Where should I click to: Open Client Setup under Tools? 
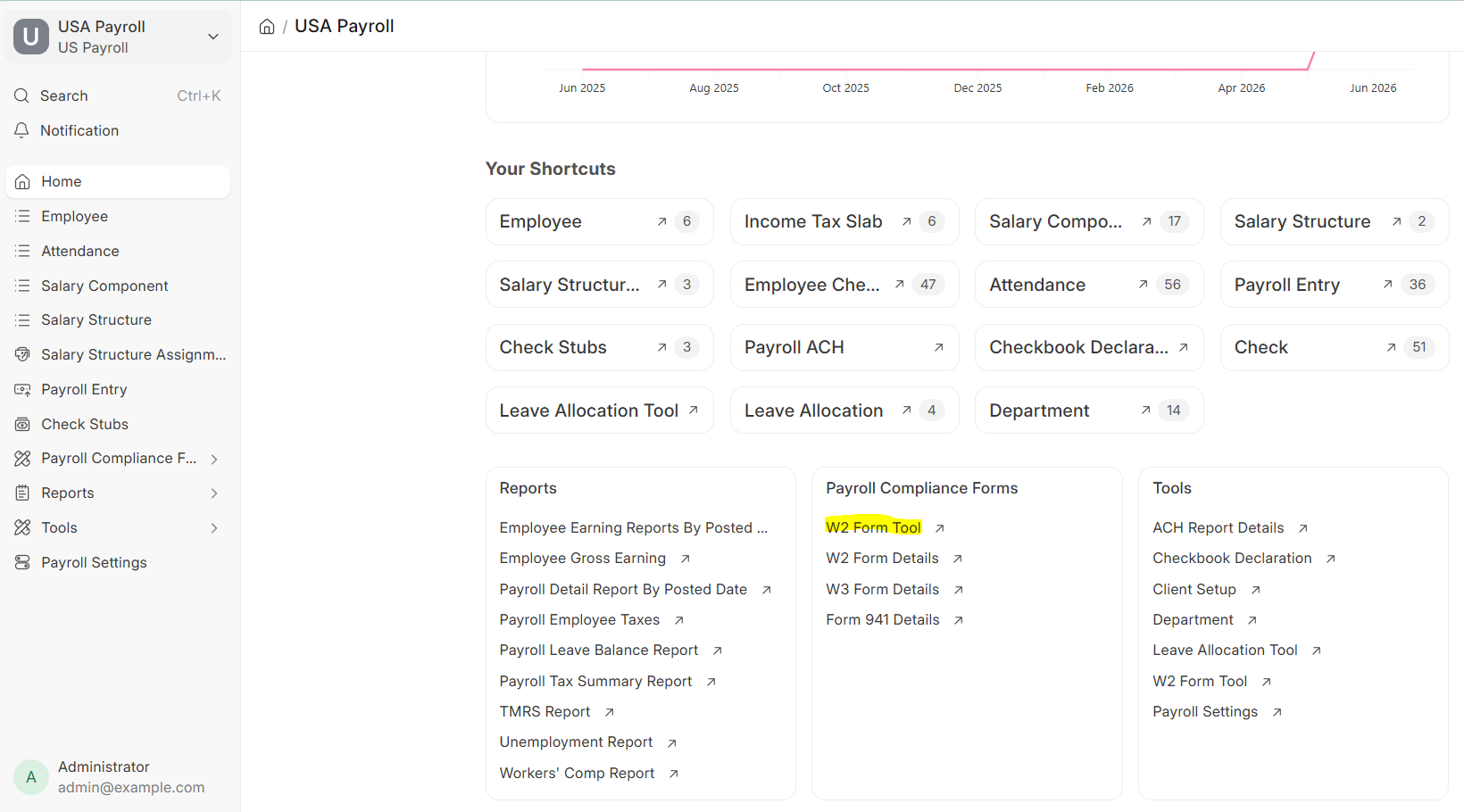tap(1194, 589)
